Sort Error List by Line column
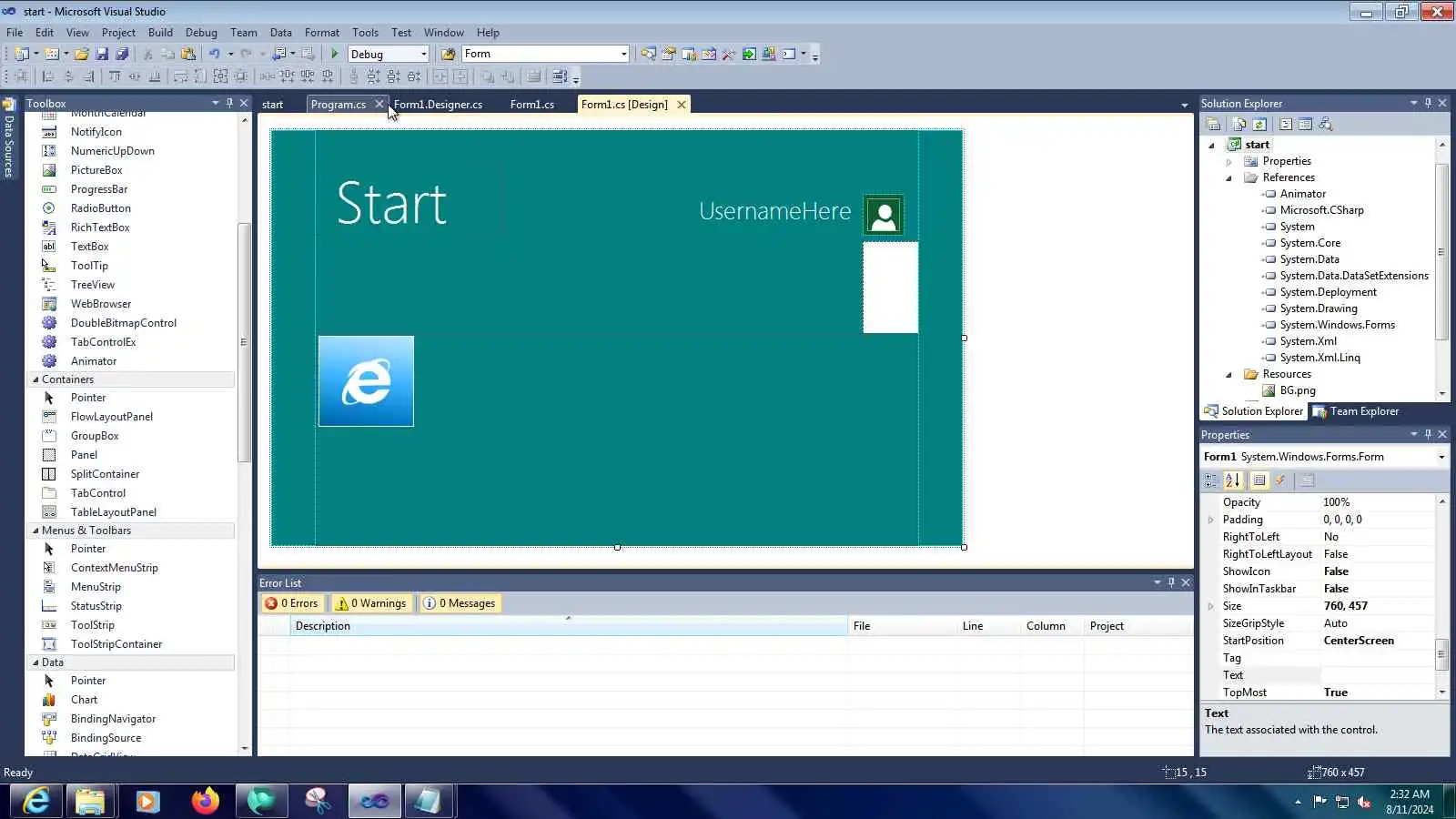 coord(988,626)
